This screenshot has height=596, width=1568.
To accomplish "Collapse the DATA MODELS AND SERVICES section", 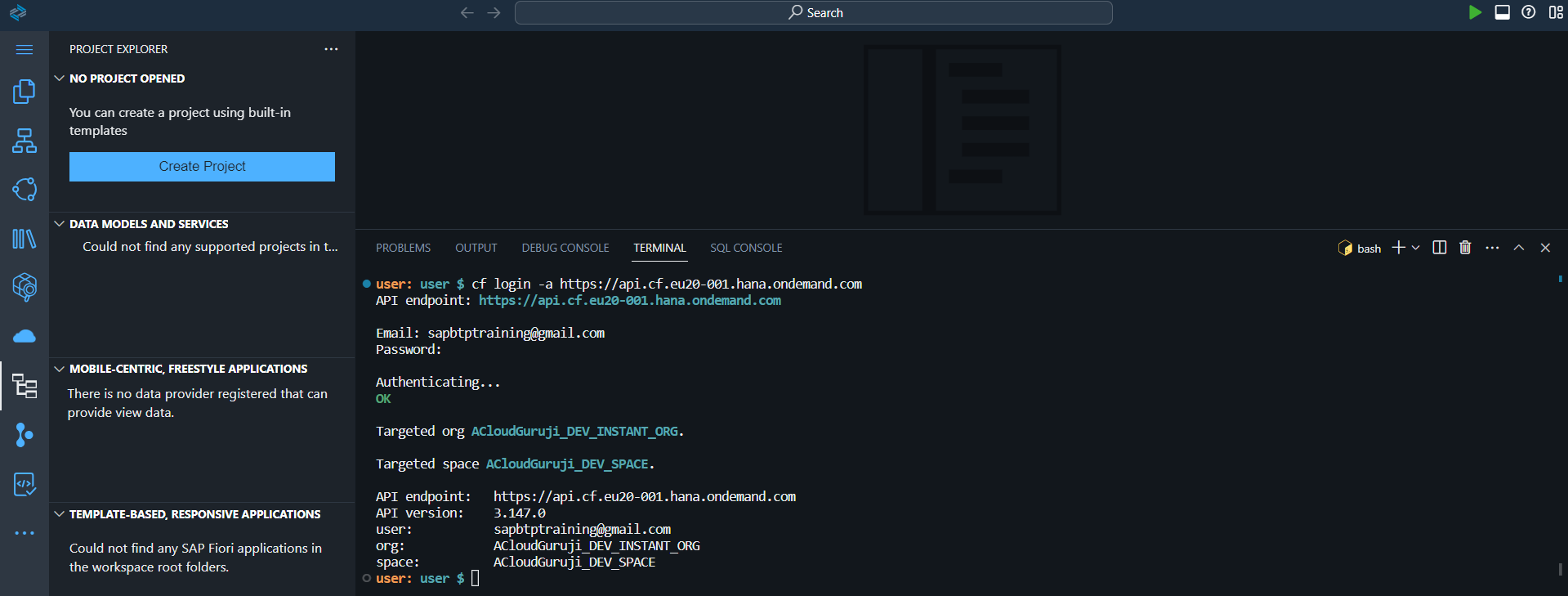I will 60,224.
